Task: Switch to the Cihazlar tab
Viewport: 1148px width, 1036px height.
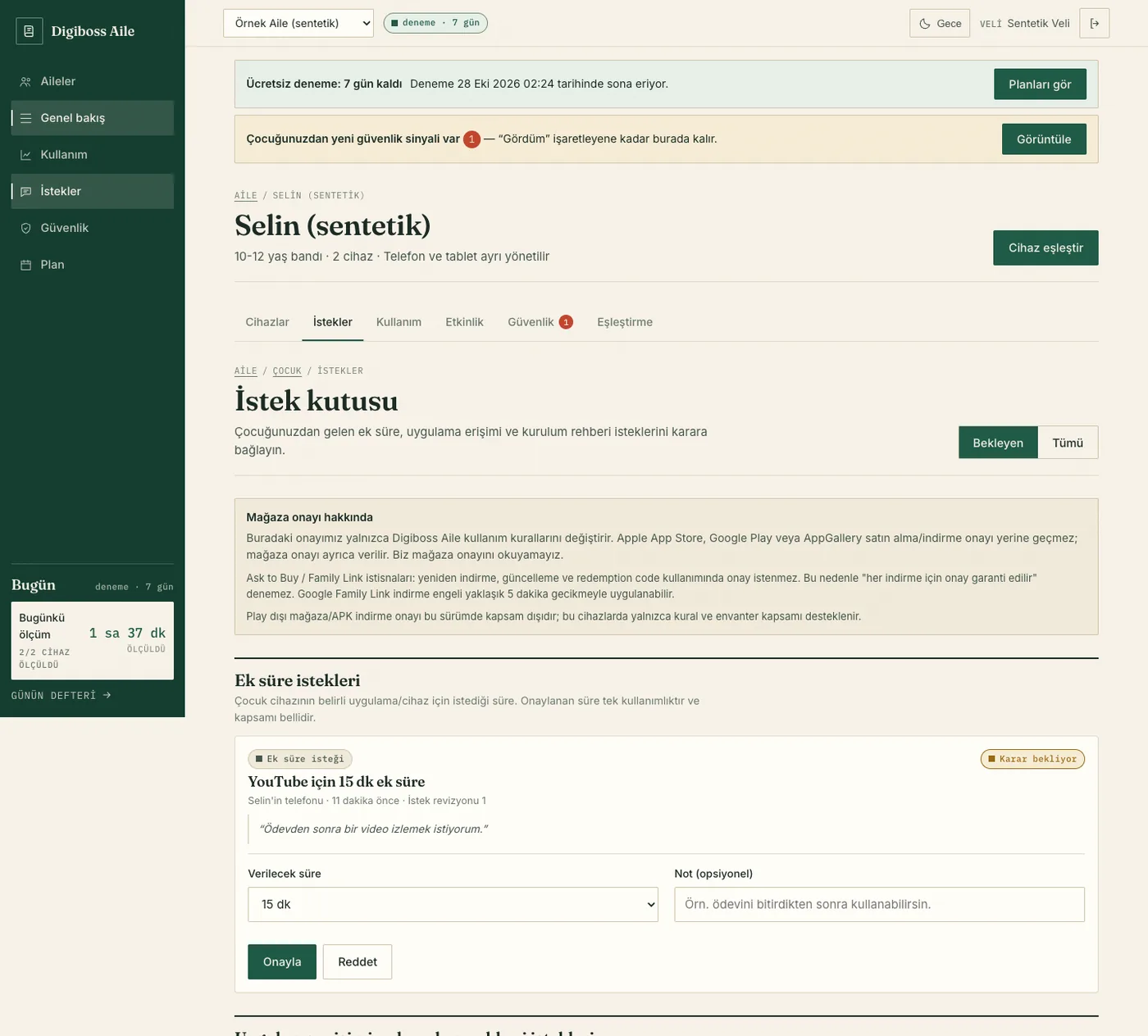Action: [267, 322]
